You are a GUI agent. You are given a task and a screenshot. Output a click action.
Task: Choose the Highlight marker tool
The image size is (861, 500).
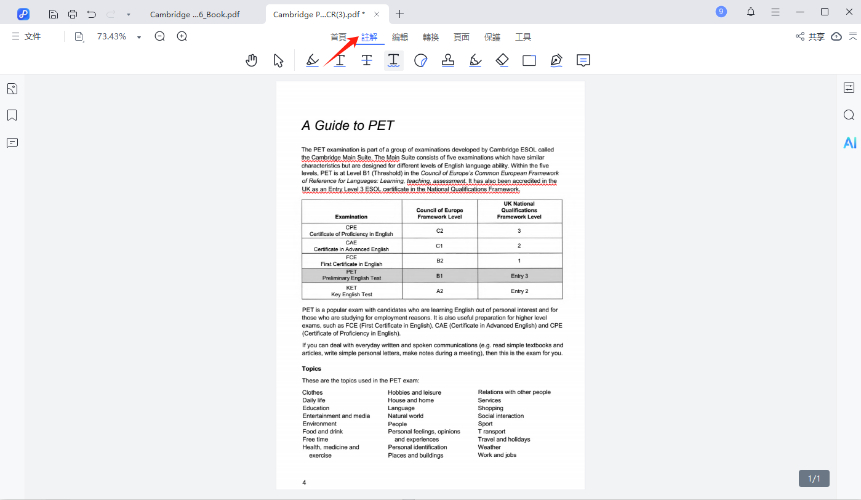(x=312, y=60)
